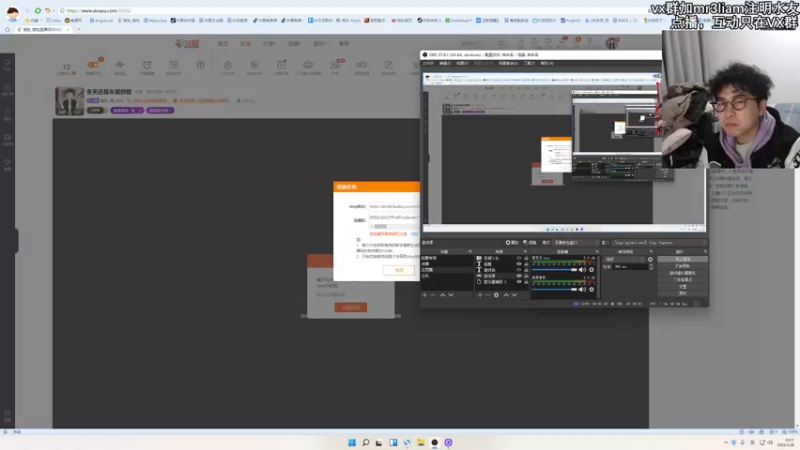800x450 pixels.
Task: Move scene down in OBS Scenes panel
Action: pyautogui.click(x=451, y=295)
